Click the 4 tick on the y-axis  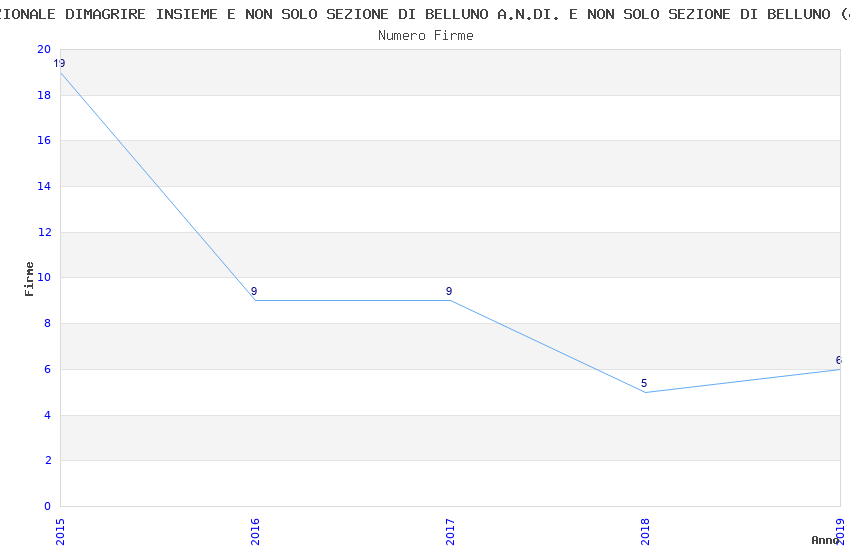click(46, 415)
